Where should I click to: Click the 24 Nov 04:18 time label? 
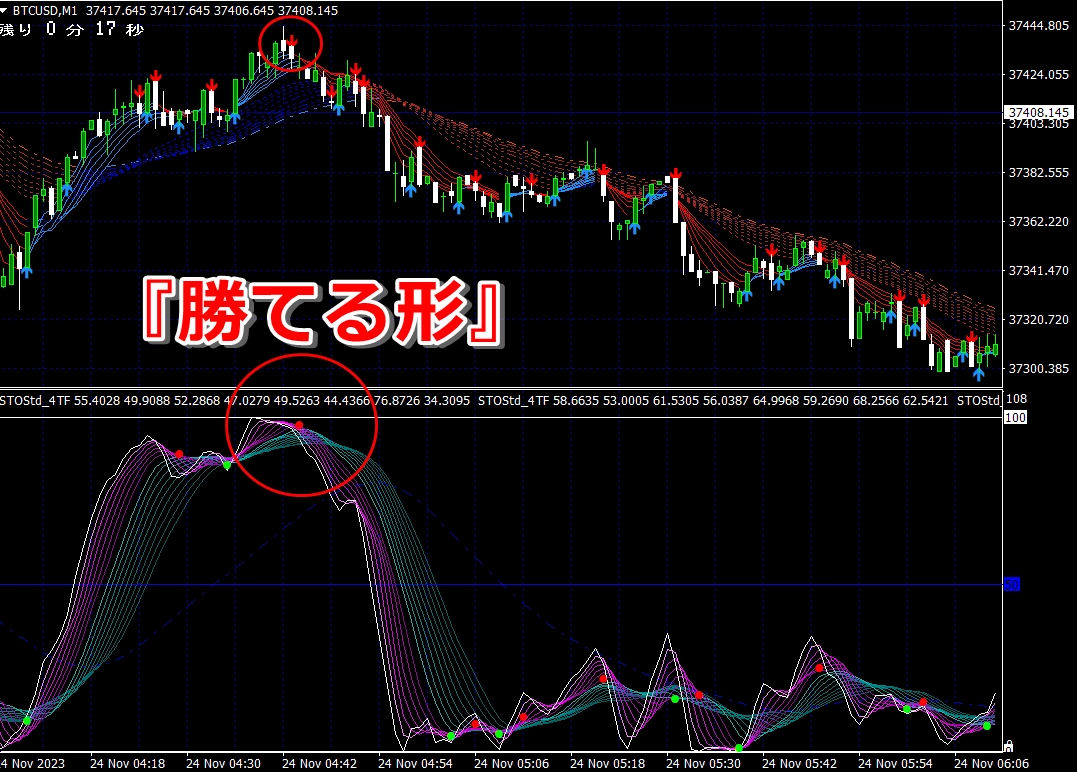tap(127, 764)
